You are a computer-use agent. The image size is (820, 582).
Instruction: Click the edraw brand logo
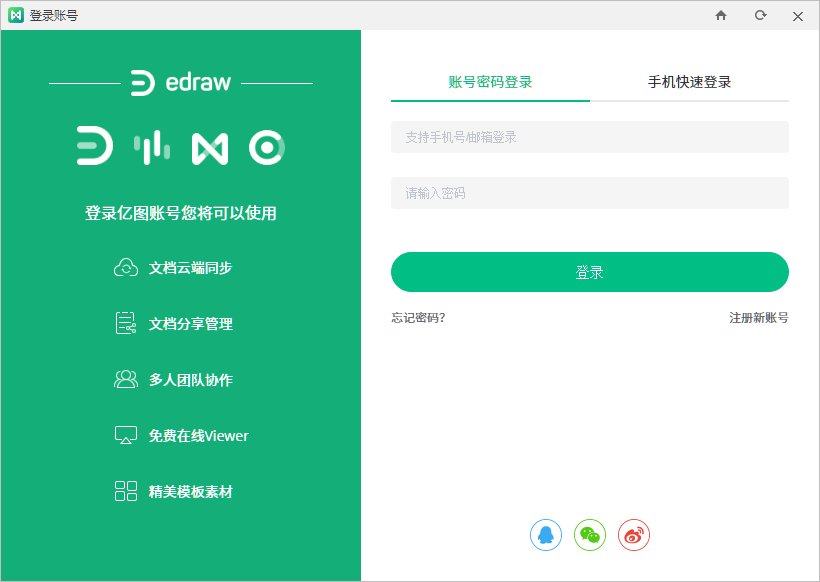[x=180, y=83]
